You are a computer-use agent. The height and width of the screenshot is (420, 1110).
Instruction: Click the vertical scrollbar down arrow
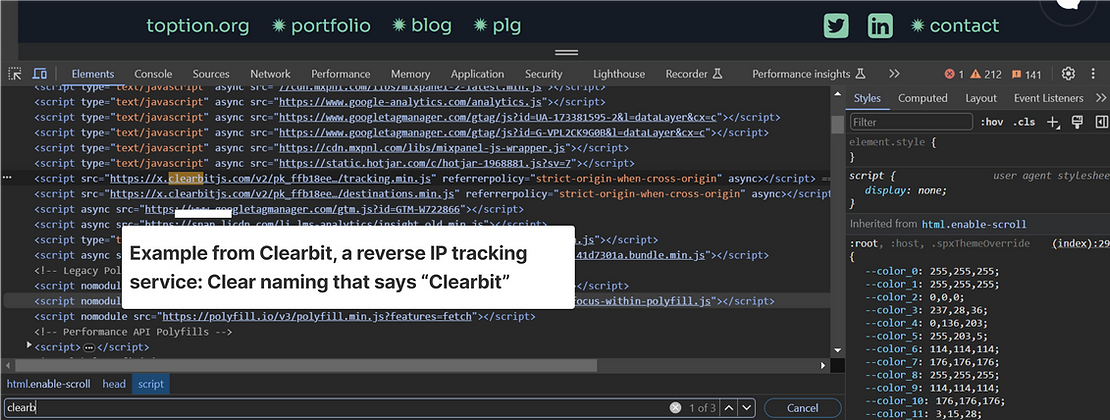[x=838, y=350]
